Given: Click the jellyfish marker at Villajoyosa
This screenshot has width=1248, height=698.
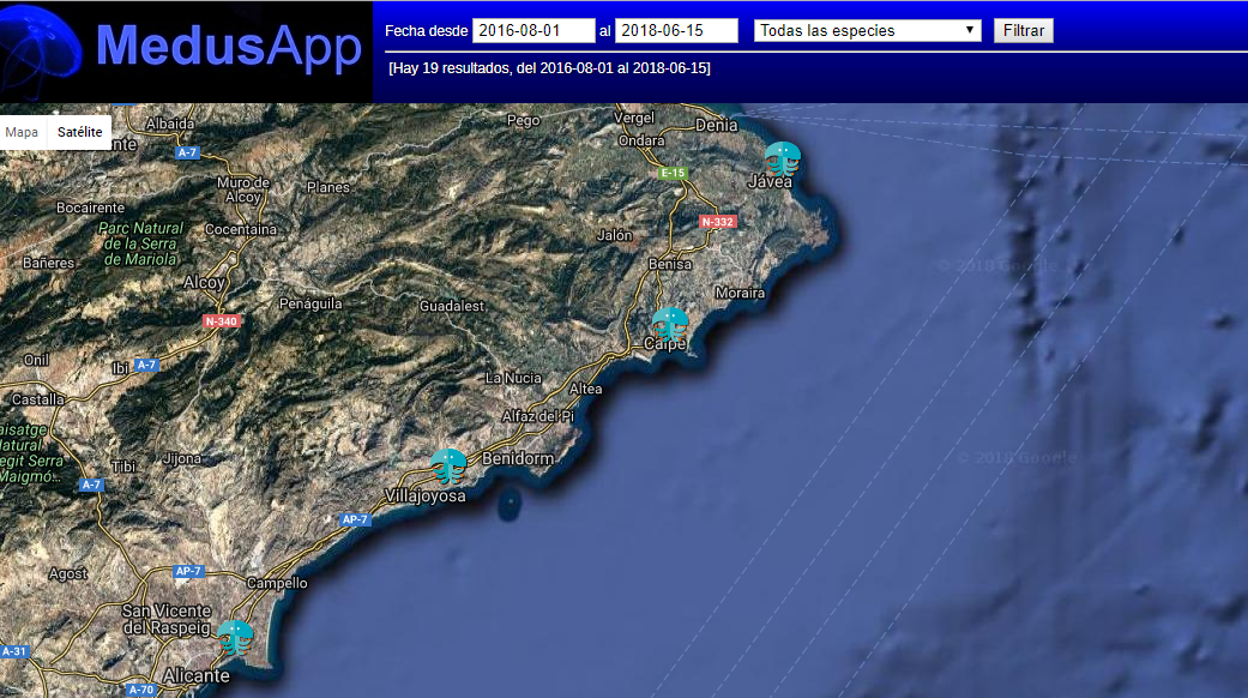Looking at the screenshot, I should (450, 463).
